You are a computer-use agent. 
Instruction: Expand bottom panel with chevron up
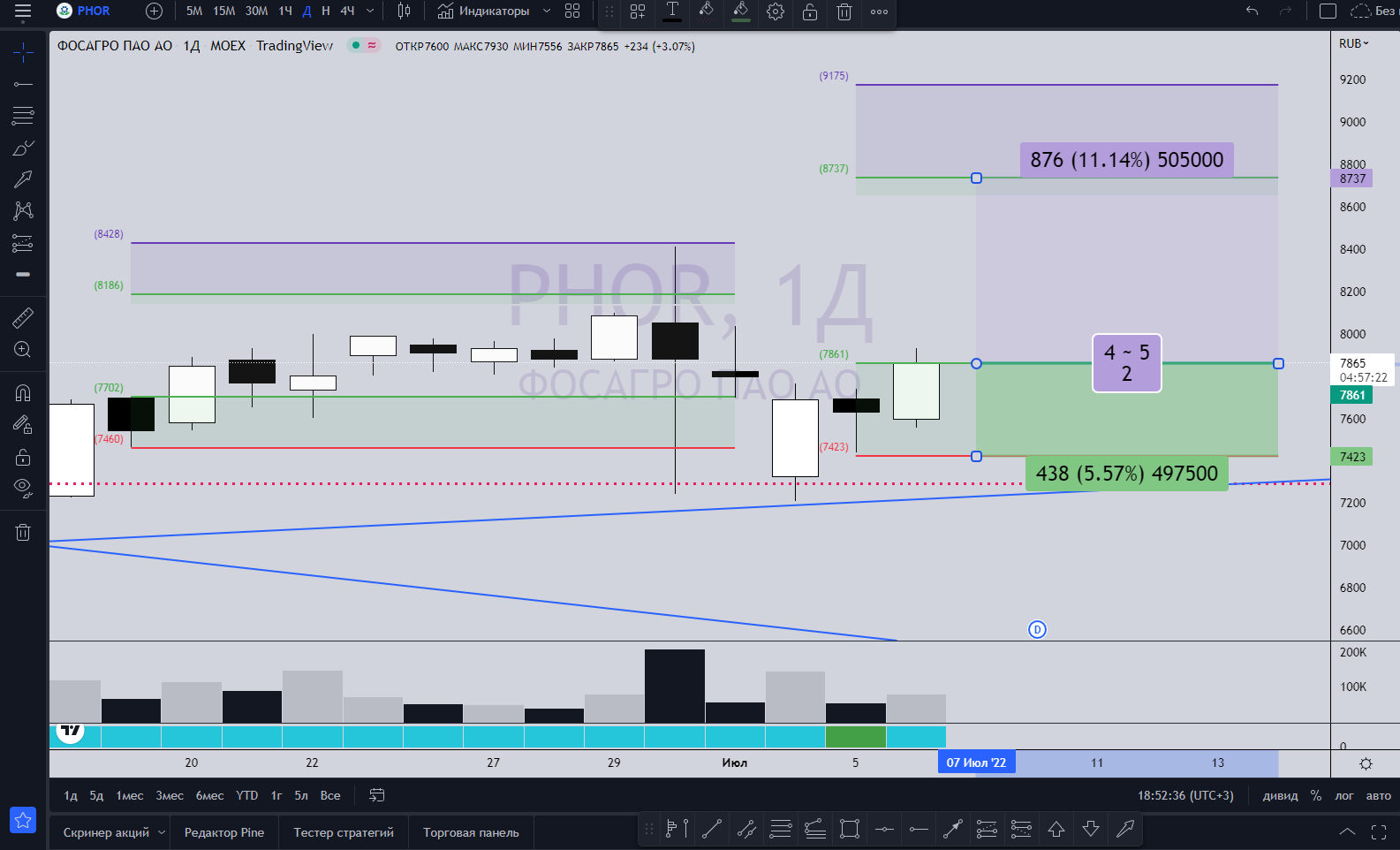coord(1347,831)
